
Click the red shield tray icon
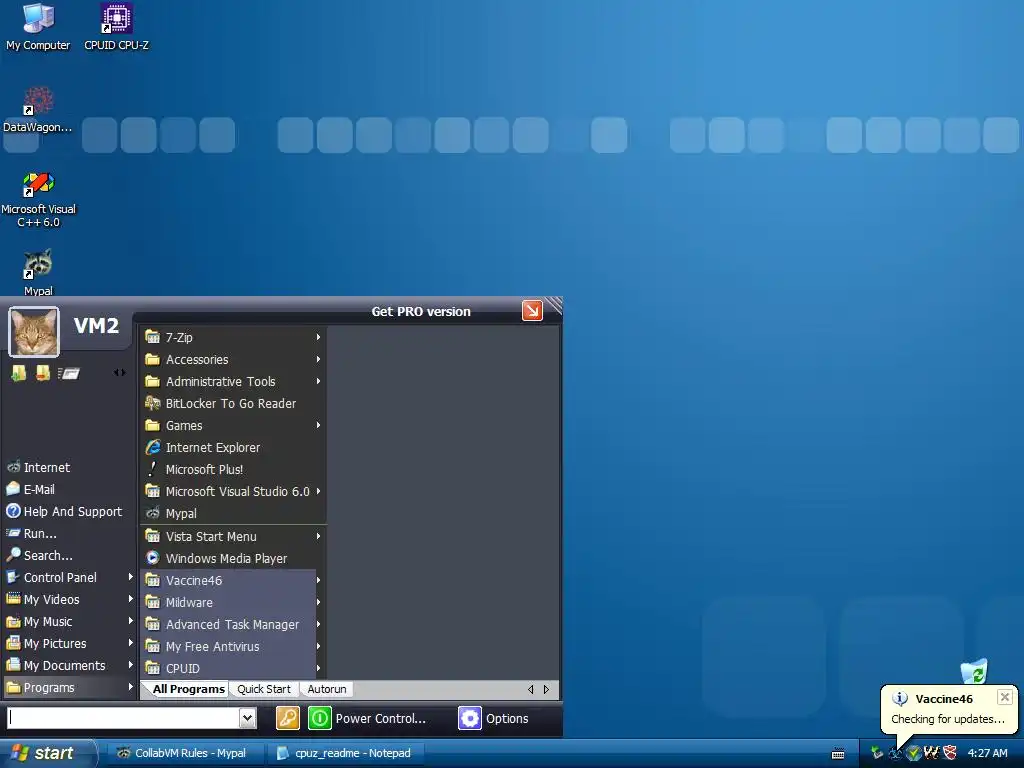pyautogui.click(x=950, y=753)
